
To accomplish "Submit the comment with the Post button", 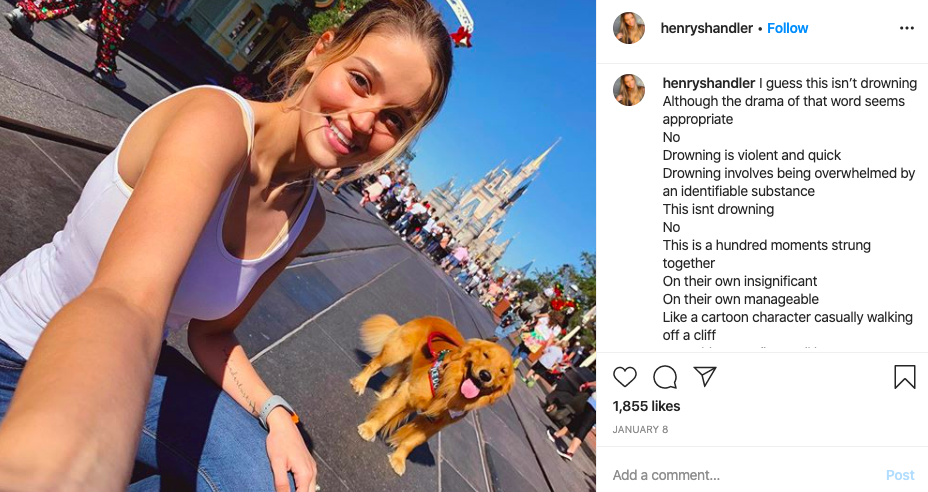I will click(900, 475).
